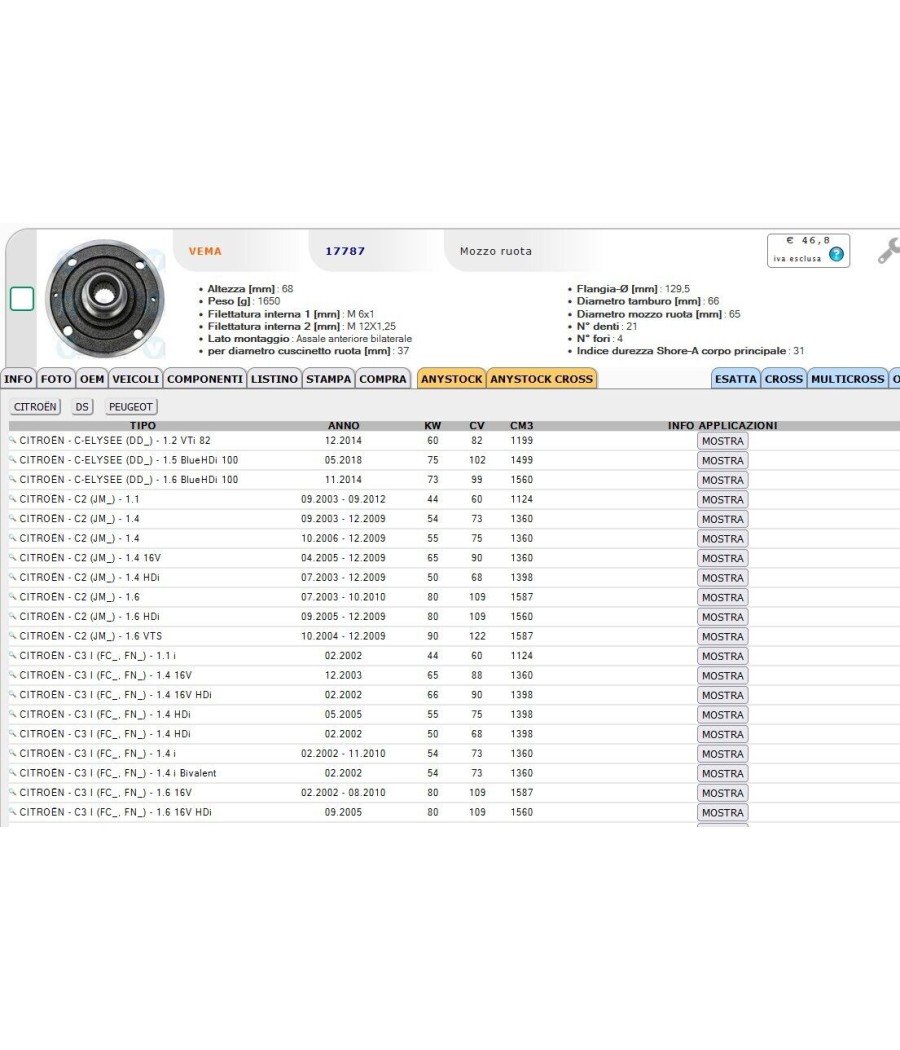Click part number 17787
Viewport: 900px width, 1050px height.
(345, 251)
